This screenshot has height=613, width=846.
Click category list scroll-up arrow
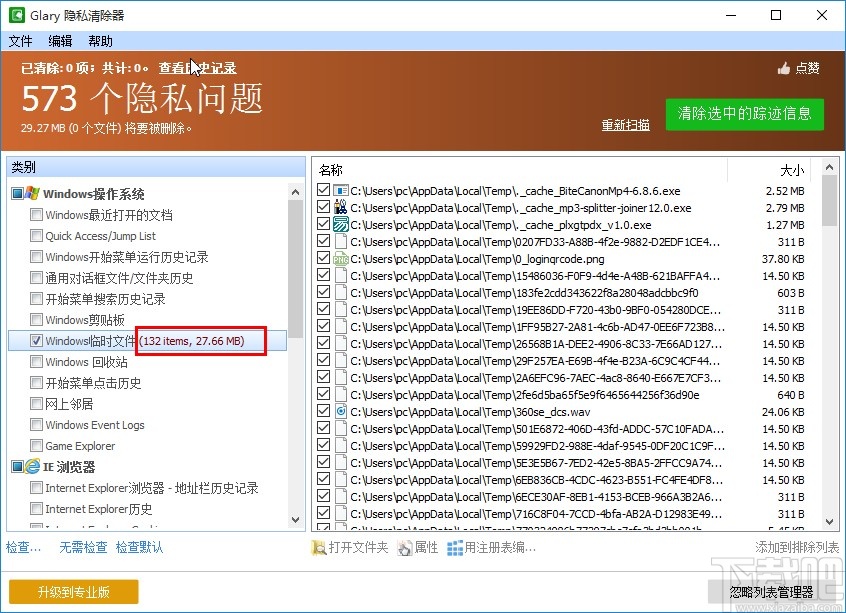pyautogui.click(x=295, y=192)
